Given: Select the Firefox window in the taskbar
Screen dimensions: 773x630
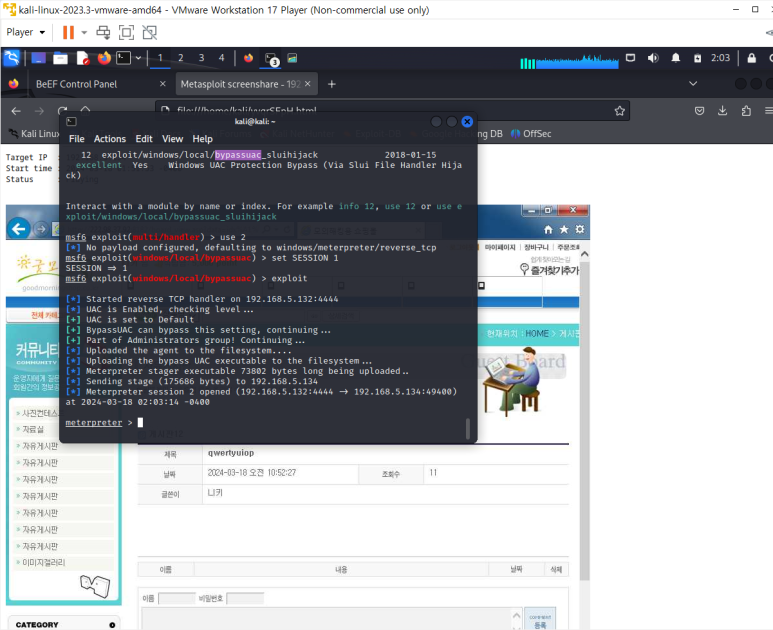Looking at the screenshot, I should (248, 58).
